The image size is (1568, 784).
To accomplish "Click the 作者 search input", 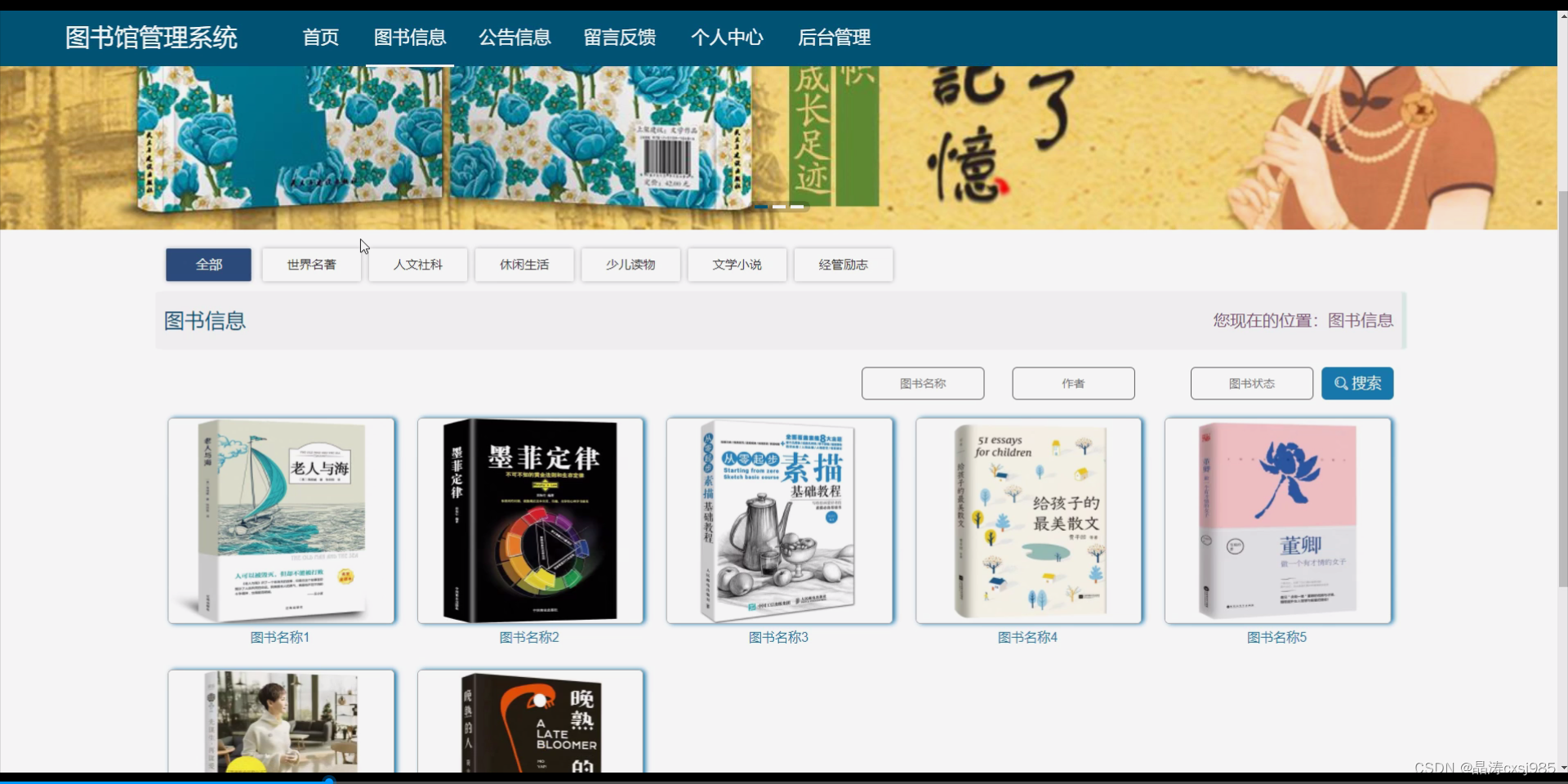I will pos(1072,383).
